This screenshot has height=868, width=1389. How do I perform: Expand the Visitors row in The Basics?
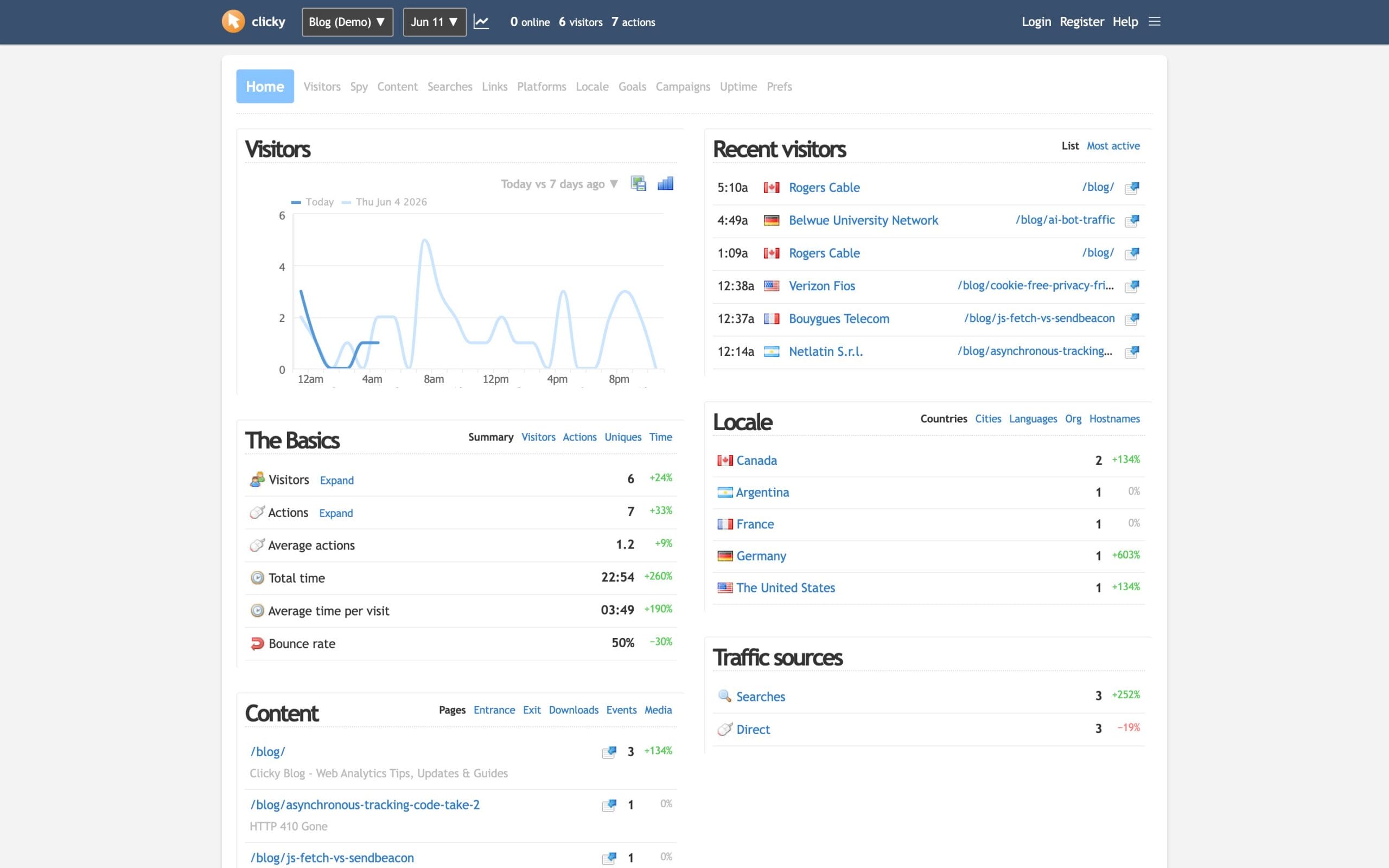click(336, 481)
